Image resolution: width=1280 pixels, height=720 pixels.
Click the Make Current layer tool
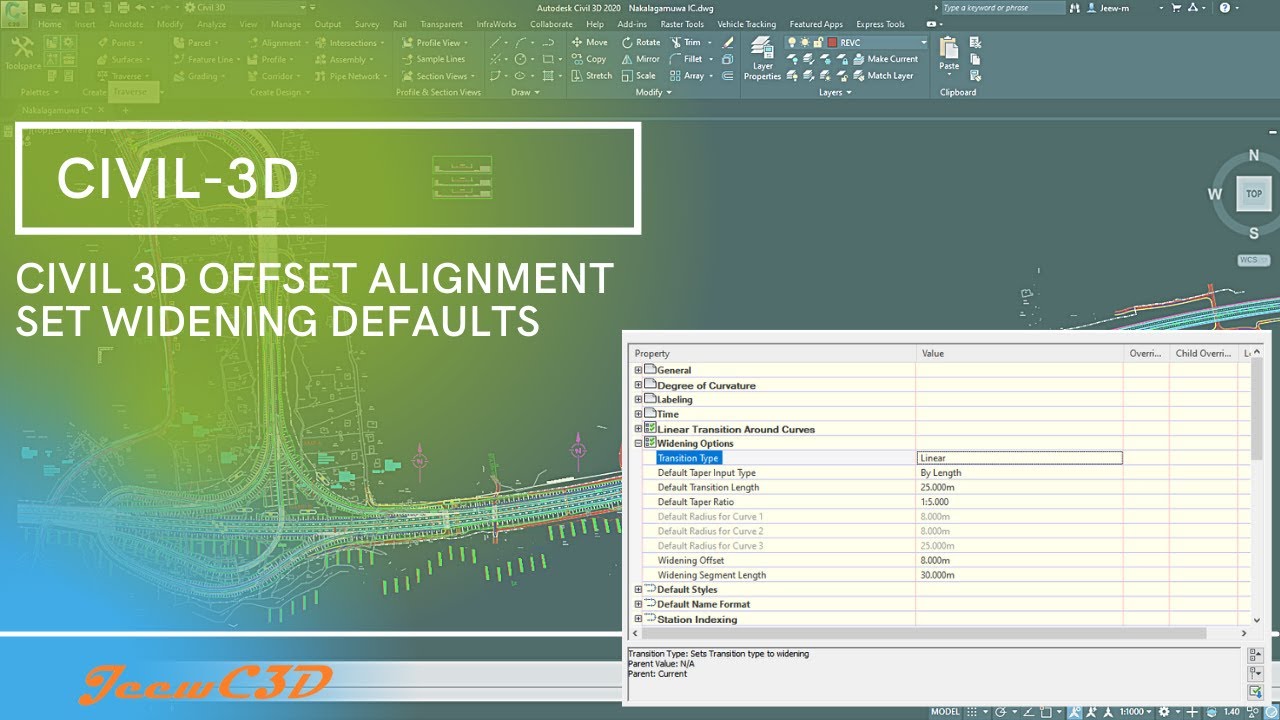885,59
